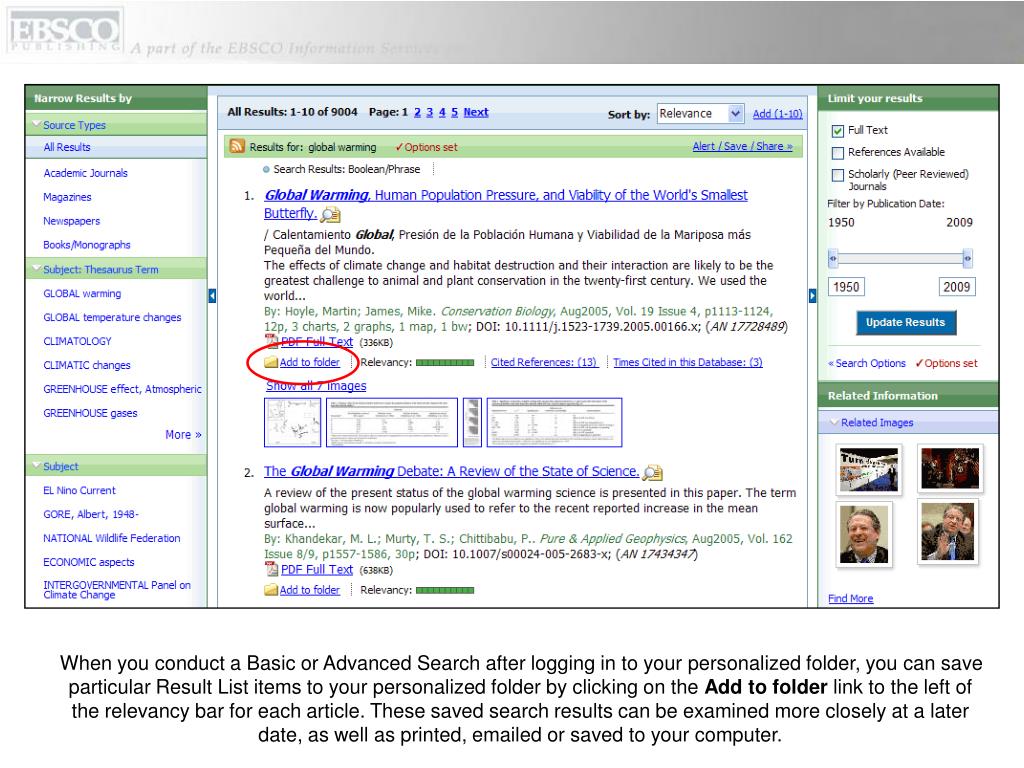Select All Results source type

point(67,147)
